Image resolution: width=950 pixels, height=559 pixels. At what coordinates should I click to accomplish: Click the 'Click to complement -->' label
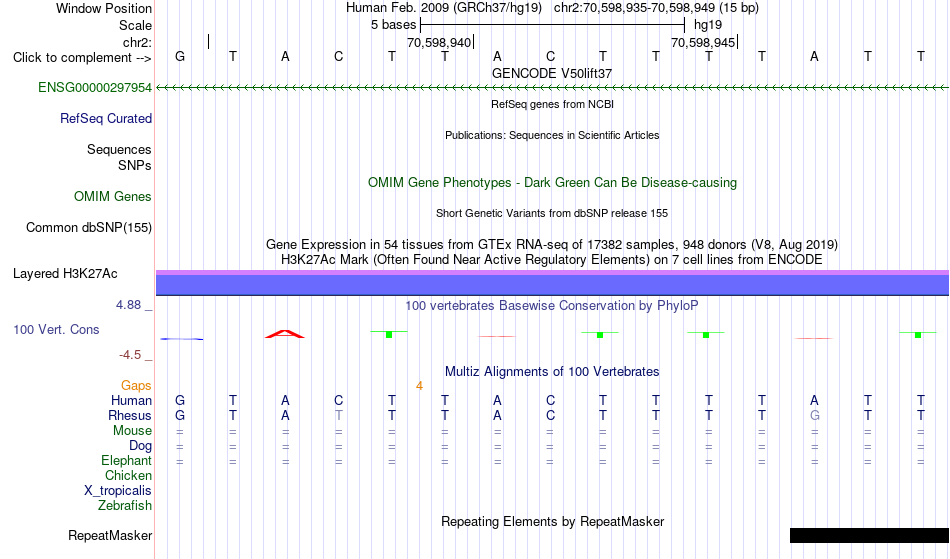[x=82, y=58]
